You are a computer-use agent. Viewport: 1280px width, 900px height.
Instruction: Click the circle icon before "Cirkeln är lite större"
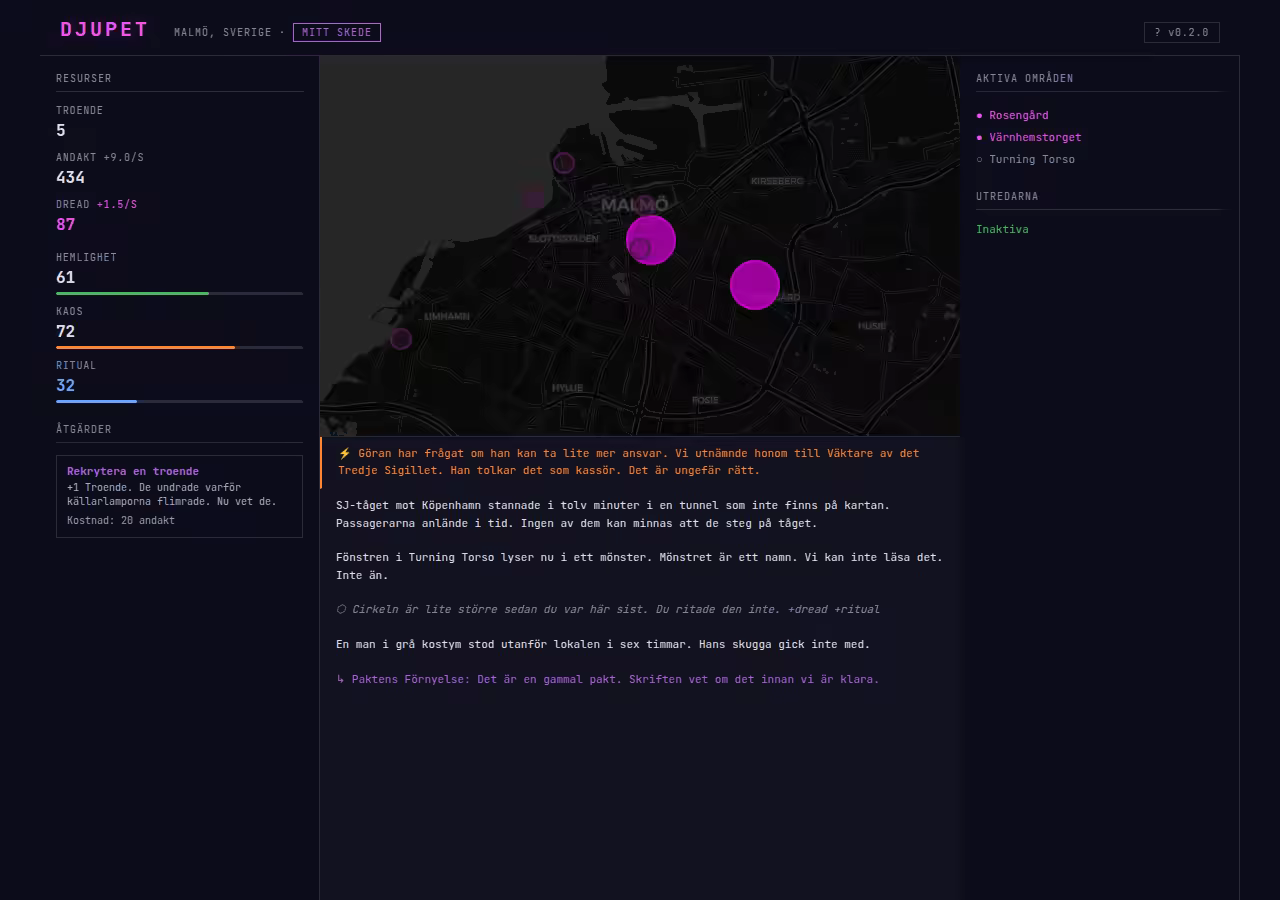(342, 609)
